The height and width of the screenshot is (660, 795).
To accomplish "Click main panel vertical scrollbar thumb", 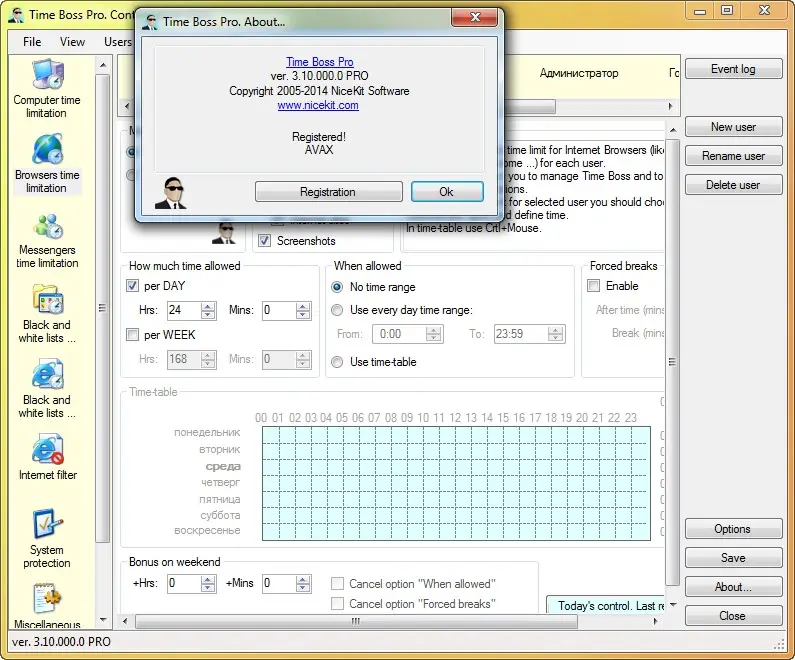I will click(x=672, y=361).
